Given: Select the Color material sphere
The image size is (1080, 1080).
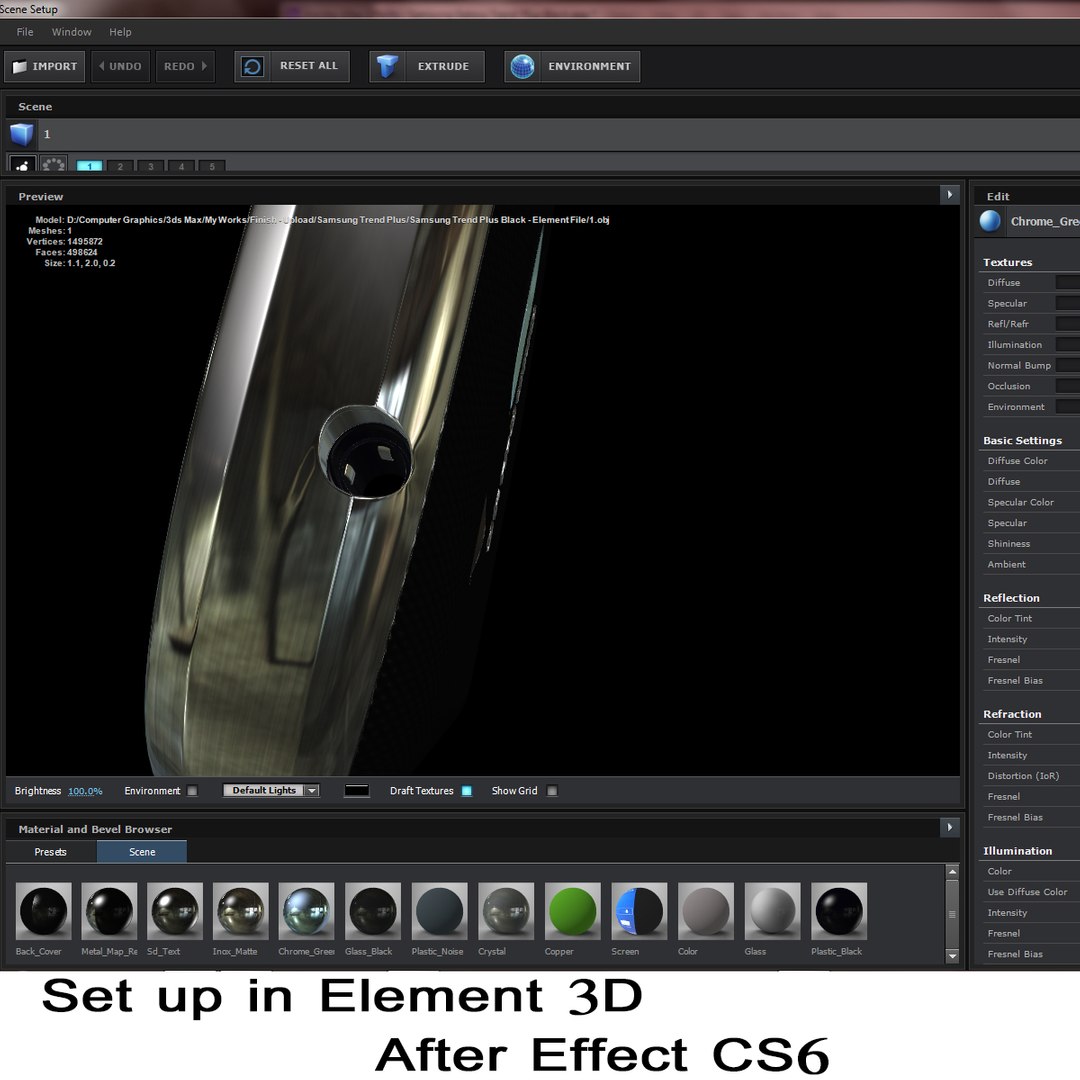Looking at the screenshot, I should click(706, 911).
